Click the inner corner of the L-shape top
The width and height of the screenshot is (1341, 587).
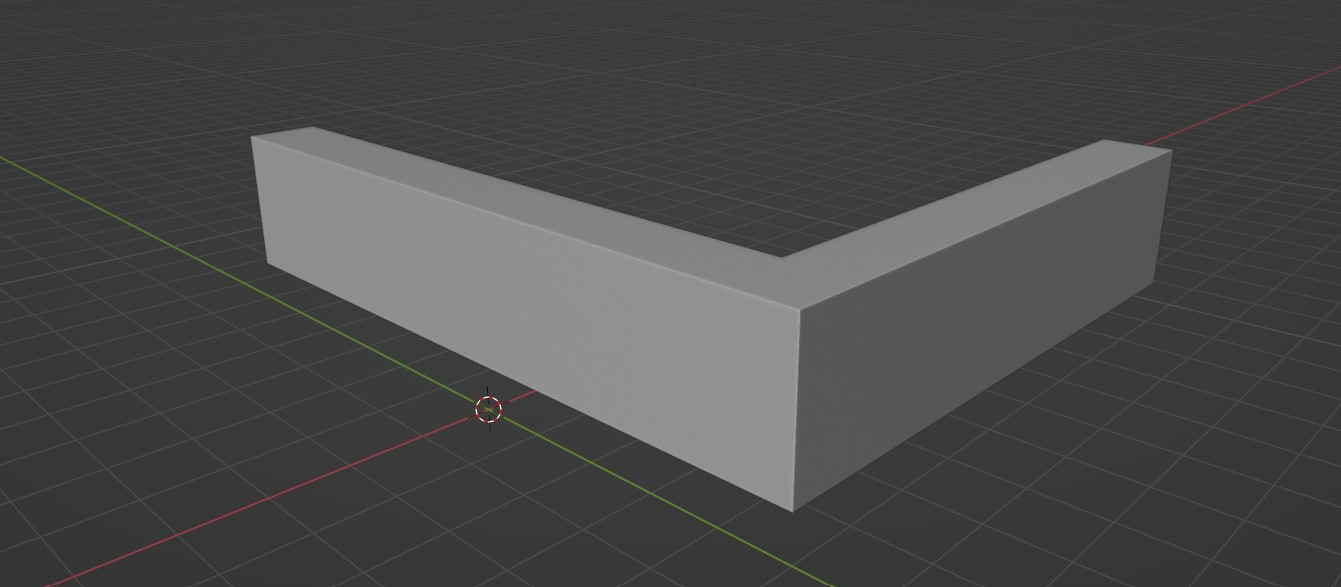point(781,257)
